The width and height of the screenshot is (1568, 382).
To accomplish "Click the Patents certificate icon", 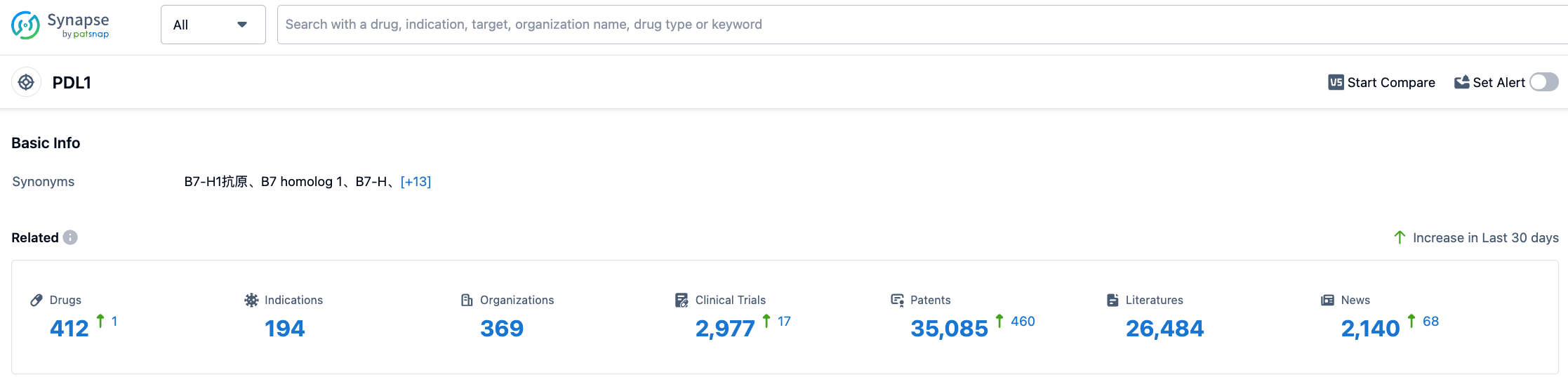I will [x=897, y=301].
